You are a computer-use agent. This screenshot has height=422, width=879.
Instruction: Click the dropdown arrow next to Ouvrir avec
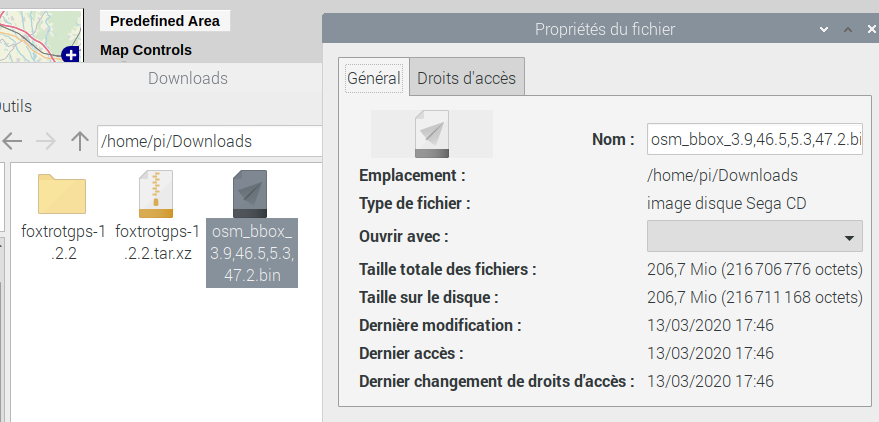(849, 238)
